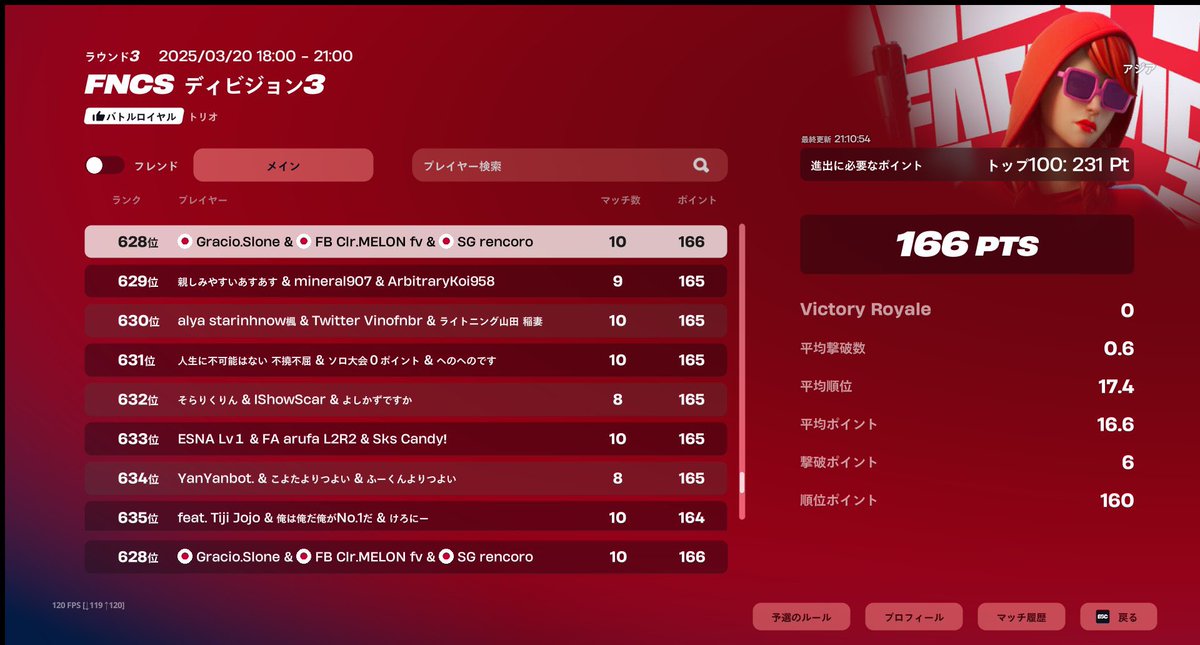Select highlighted 628位 row at list top
This screenshot has width=1200, height=645.
(x=405, y=242)
